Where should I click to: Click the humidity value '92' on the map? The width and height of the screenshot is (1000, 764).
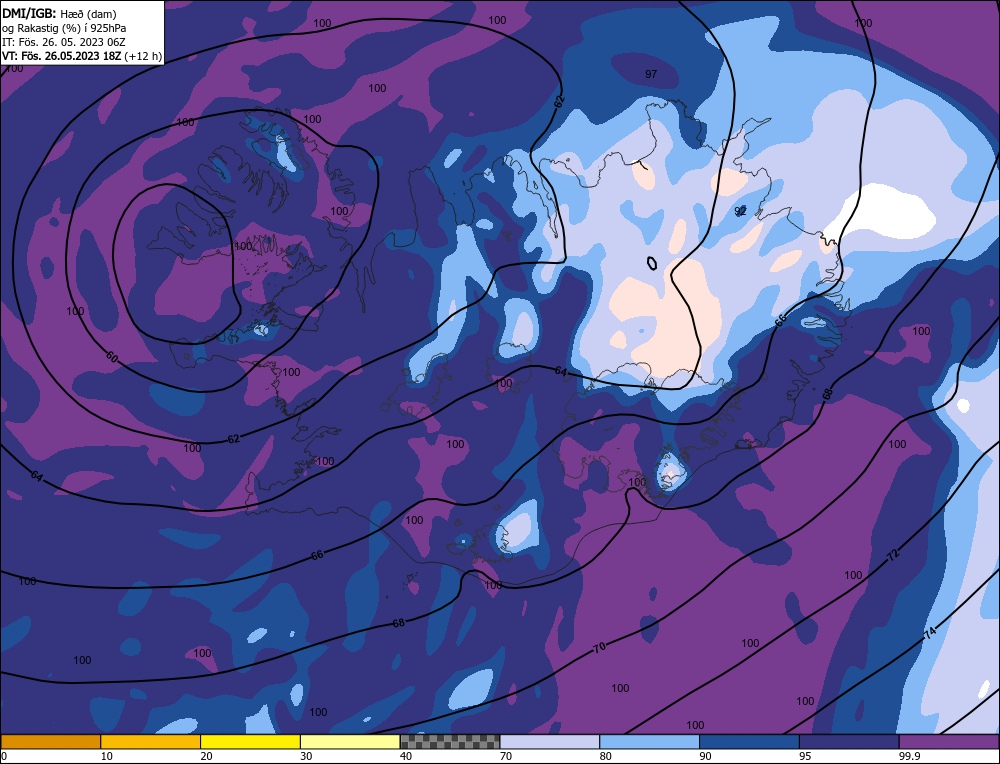[740, 210]
